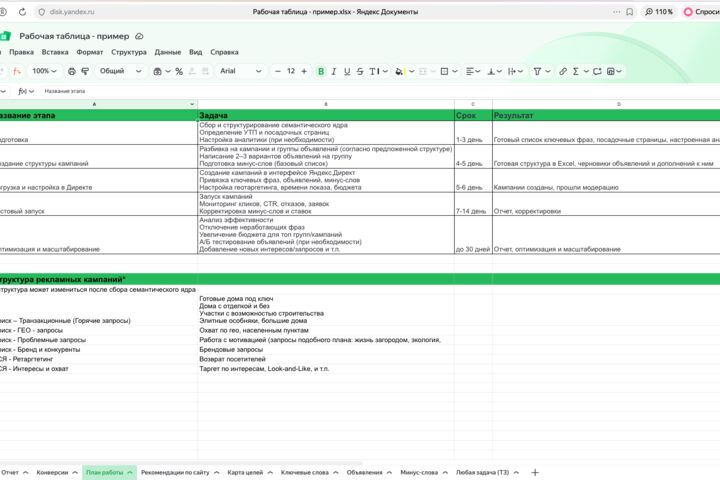This screenshot has width=720, height=480.
Task: Open the zoom 100% dropdown
Action: point(44,71)
